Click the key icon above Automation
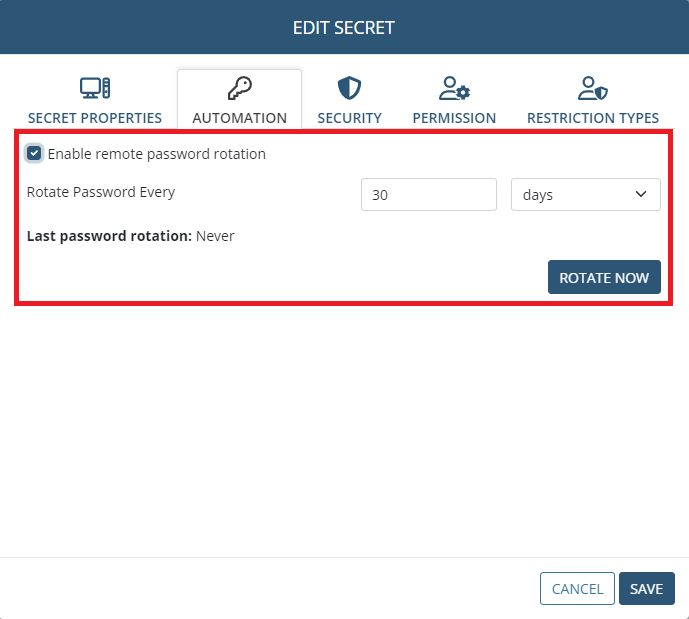The width and height of the screenshot is (689, 619). tap(239, 89)
